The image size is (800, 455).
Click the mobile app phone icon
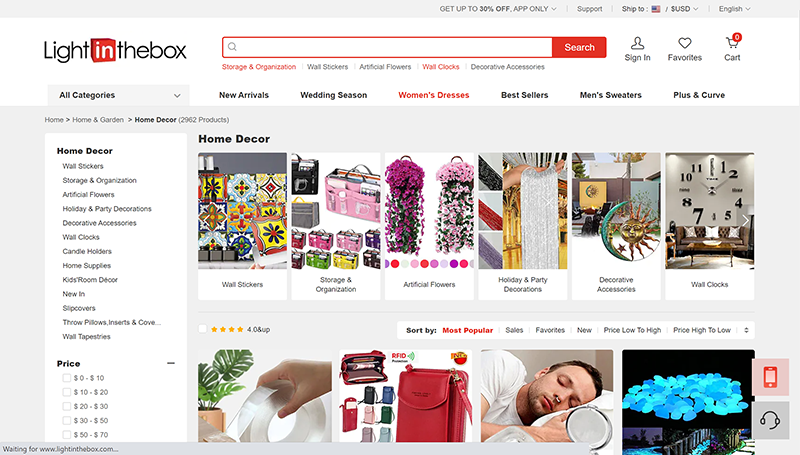[x=770, y=377]
